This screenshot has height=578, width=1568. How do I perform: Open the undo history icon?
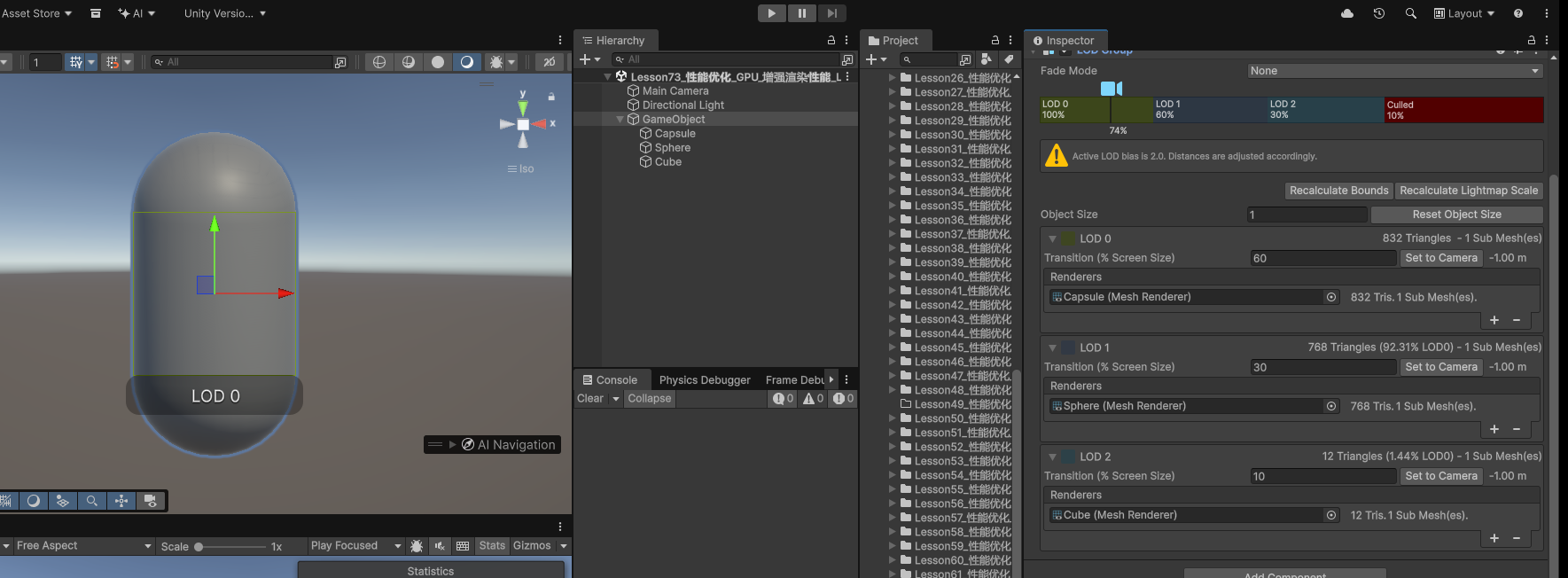point(1379,13)
